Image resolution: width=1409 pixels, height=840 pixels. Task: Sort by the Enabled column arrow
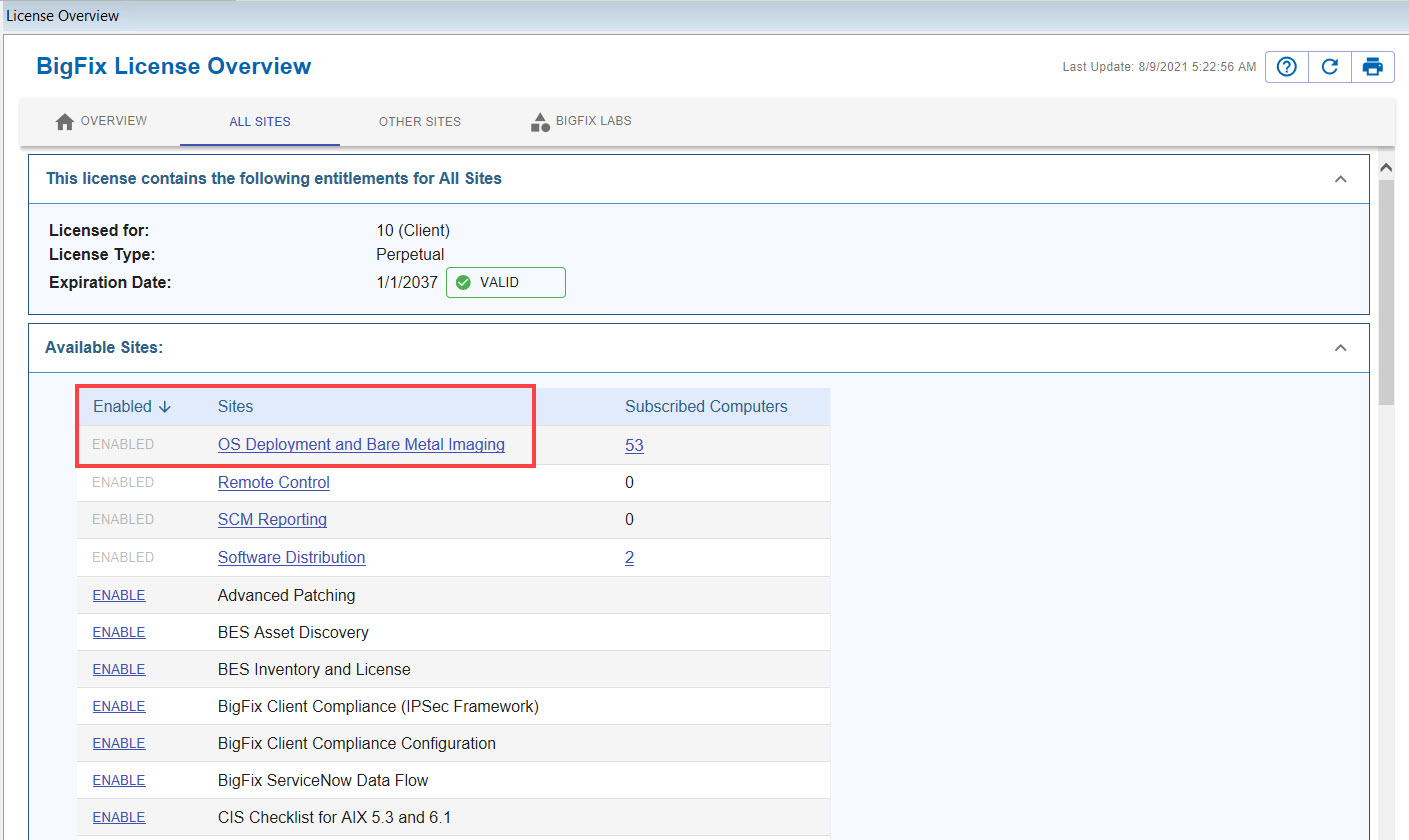tap(165, 407)
